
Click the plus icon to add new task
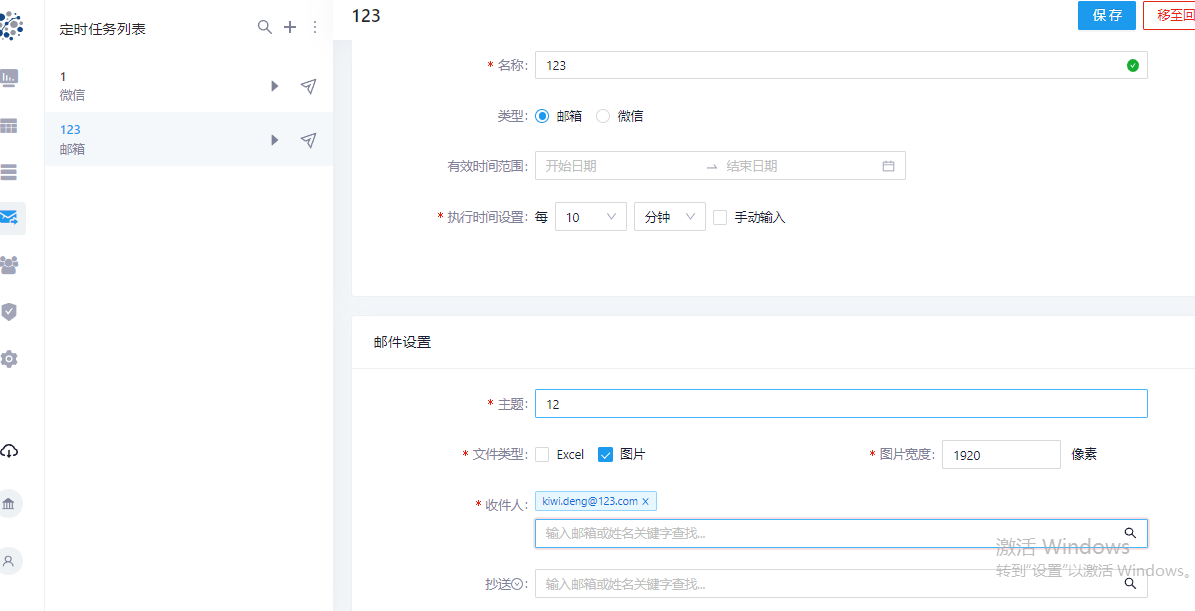pyautogui.click(x=289, y=27)
